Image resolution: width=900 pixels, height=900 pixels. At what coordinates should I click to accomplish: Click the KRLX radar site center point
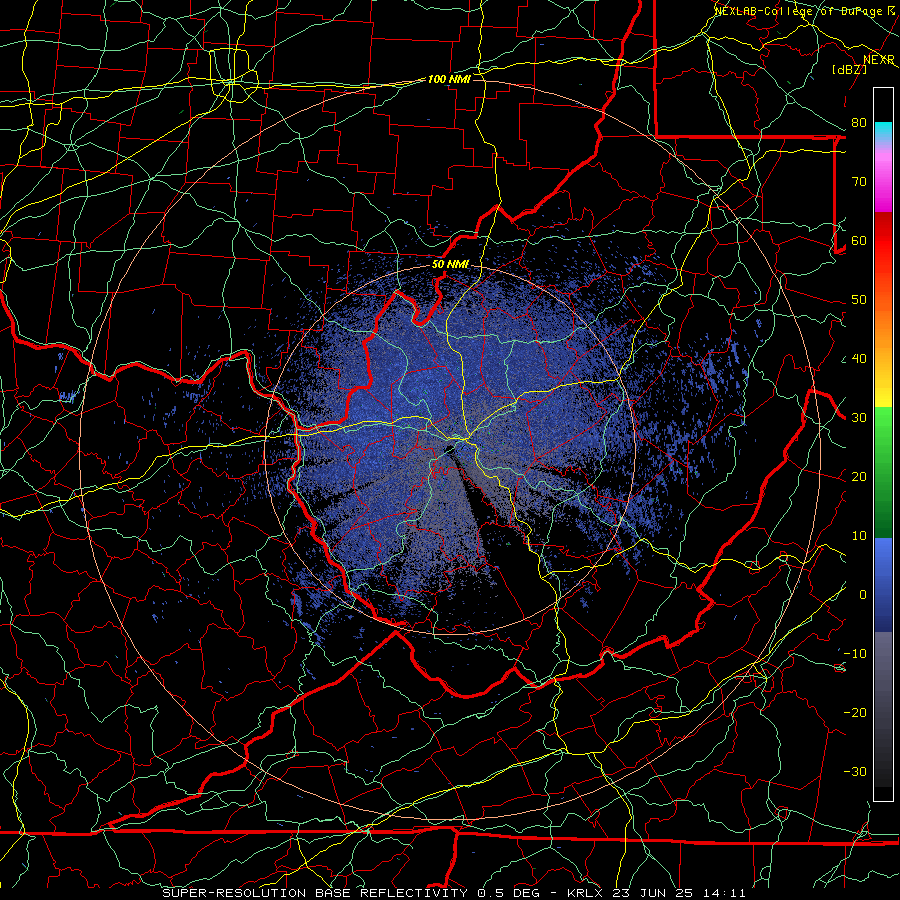click(451, 448)
